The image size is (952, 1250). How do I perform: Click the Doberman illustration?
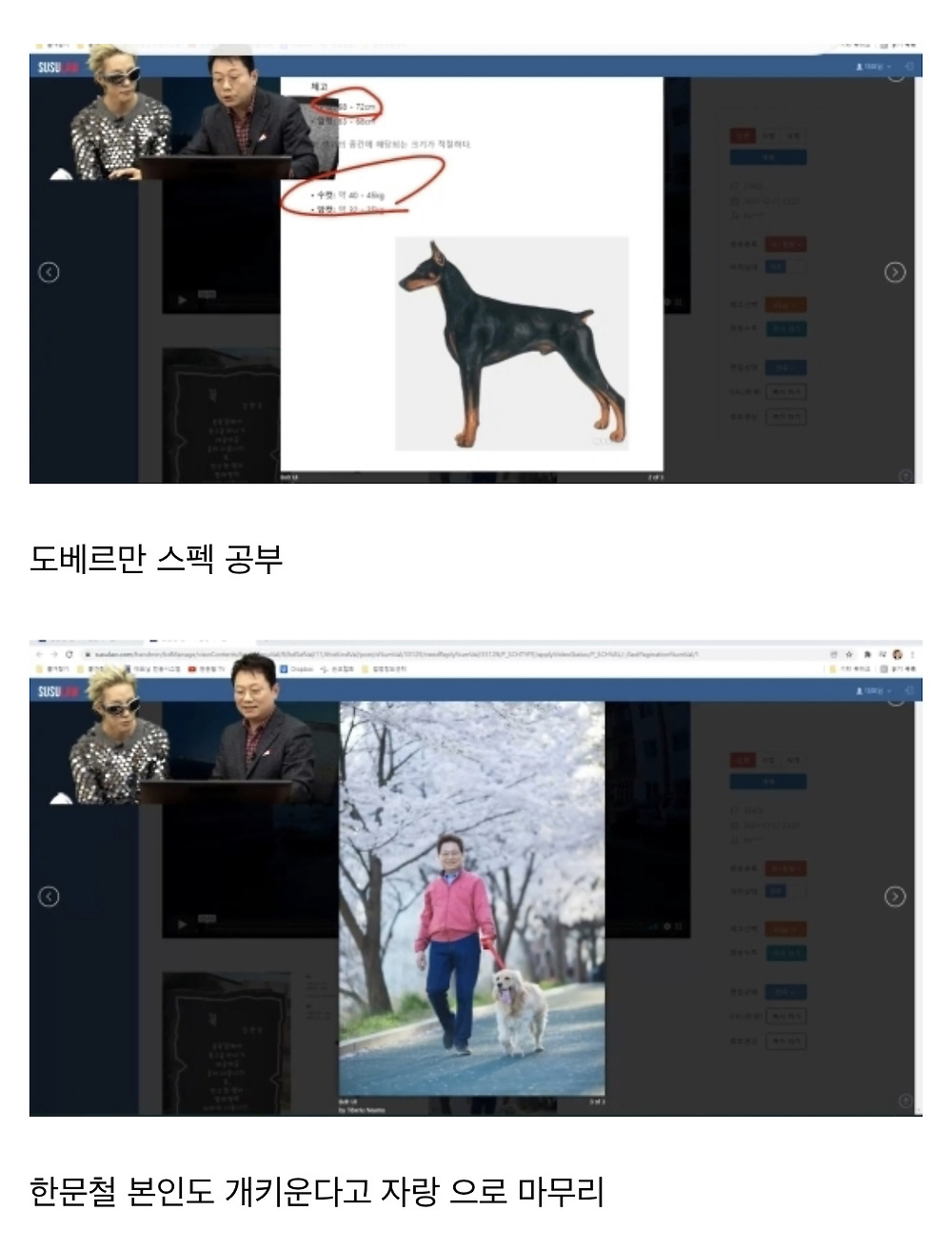point(512,344)
